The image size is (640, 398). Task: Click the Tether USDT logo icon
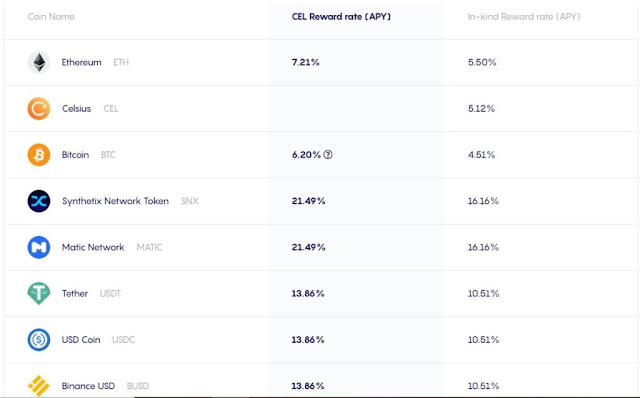39,293
